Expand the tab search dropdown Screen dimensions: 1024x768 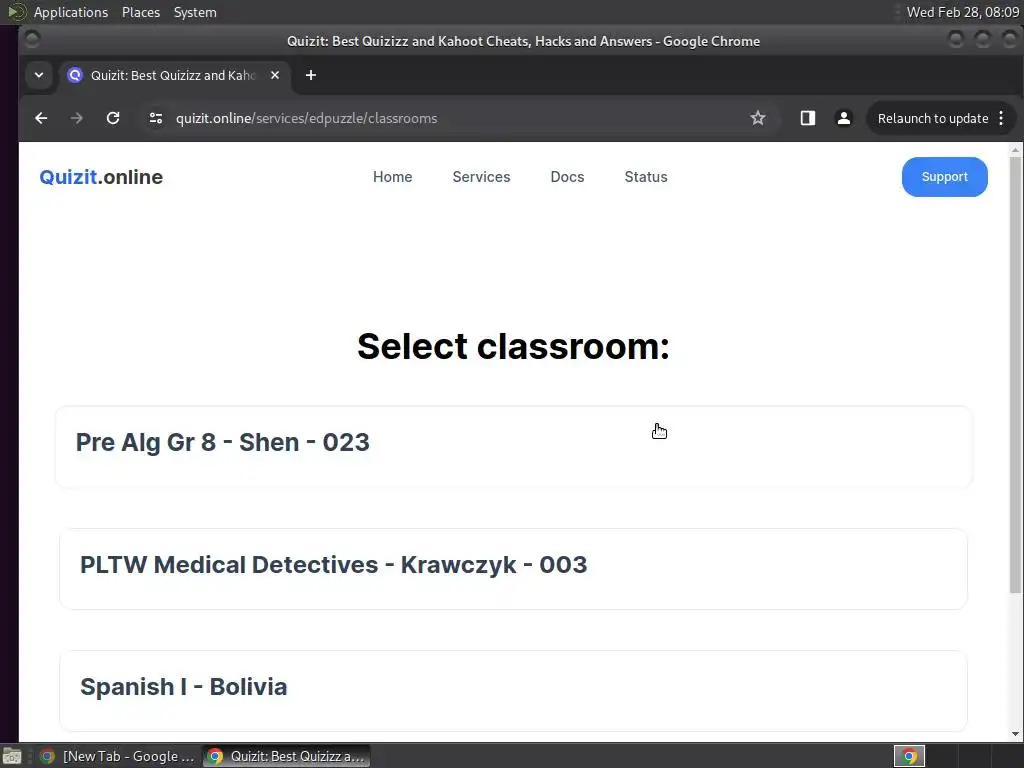[39, 75]
